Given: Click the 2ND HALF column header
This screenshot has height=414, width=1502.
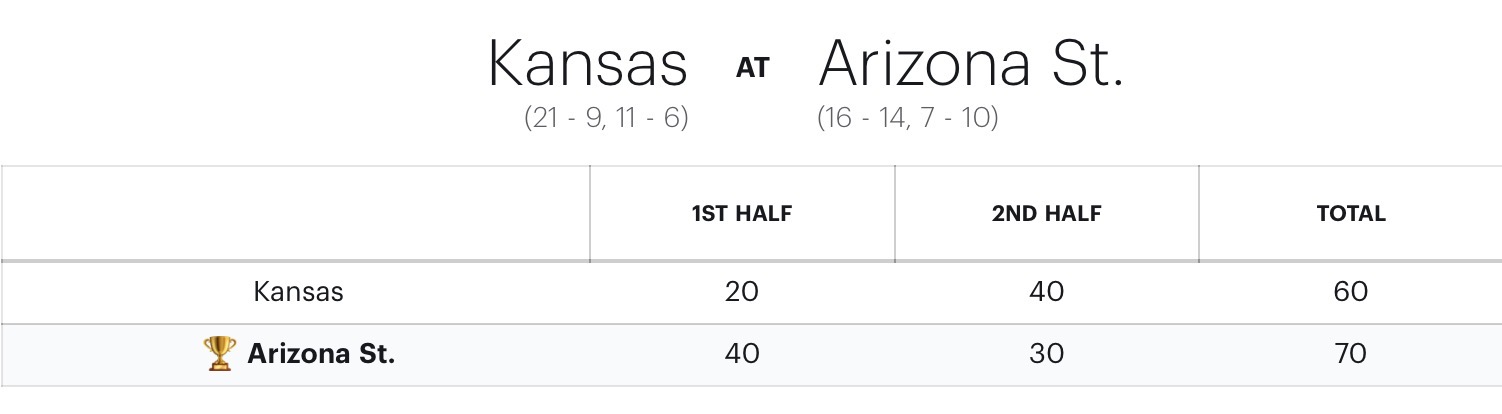Looking at the screenshot, I should [x=1046, y=214].
